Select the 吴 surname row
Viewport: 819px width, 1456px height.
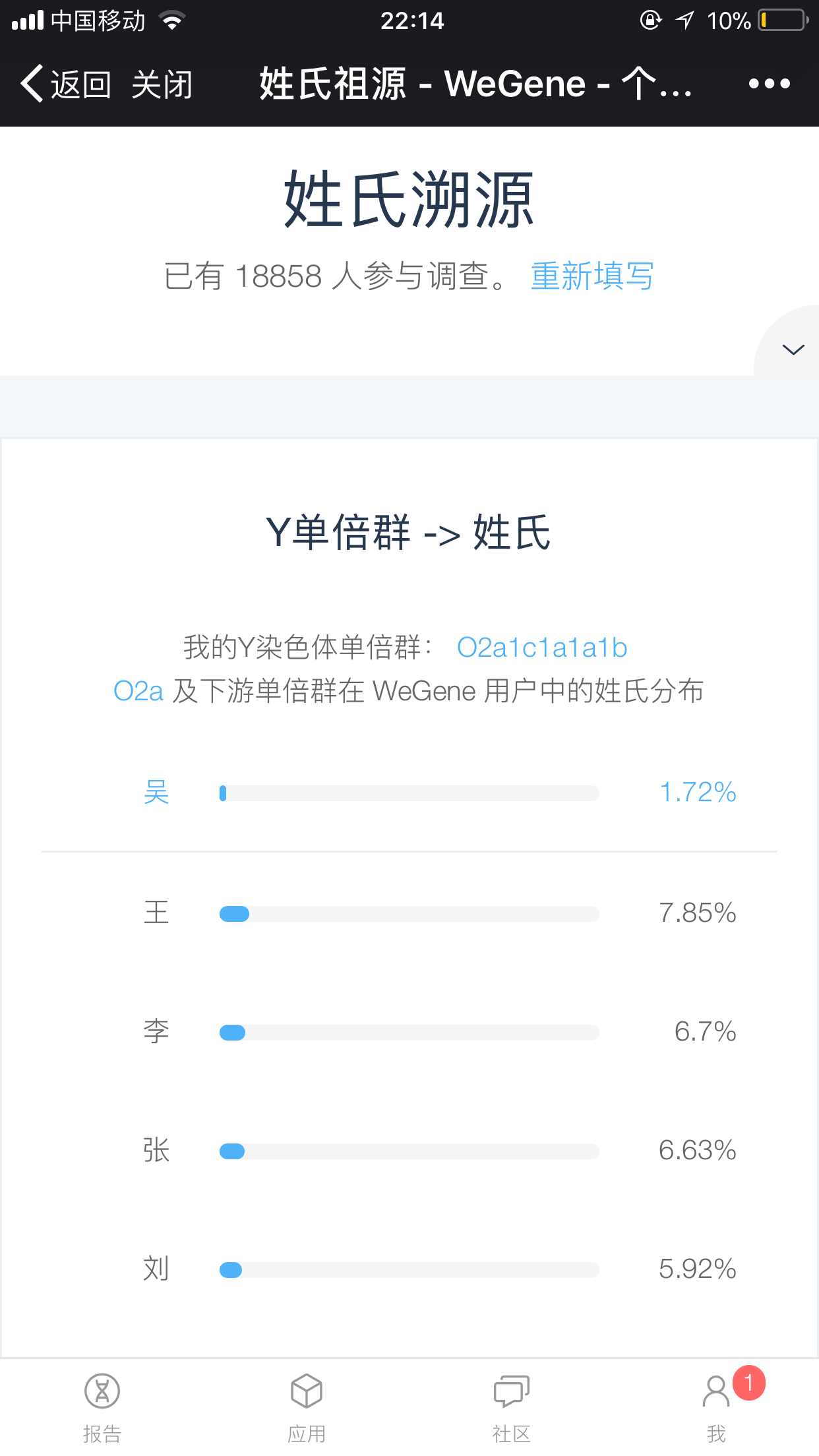point(409,792)
